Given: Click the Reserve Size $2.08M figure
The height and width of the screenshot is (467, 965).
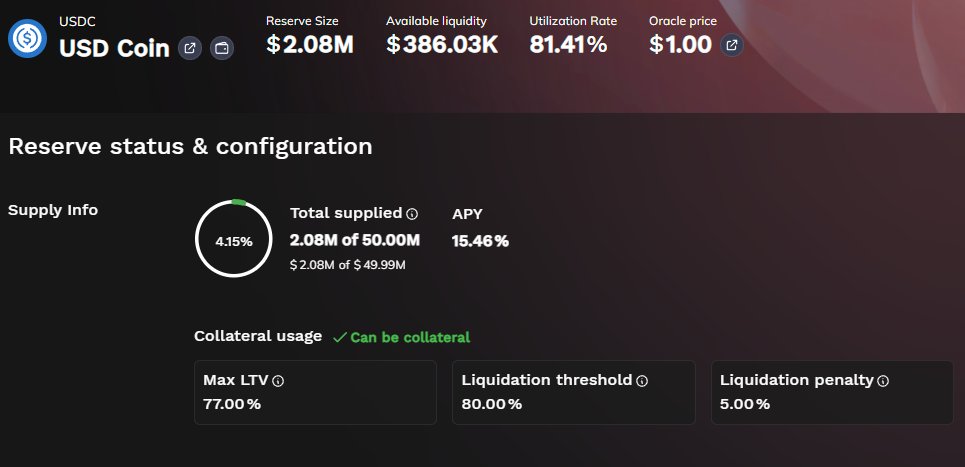Looking at the screenshot, I should point(310,44).
